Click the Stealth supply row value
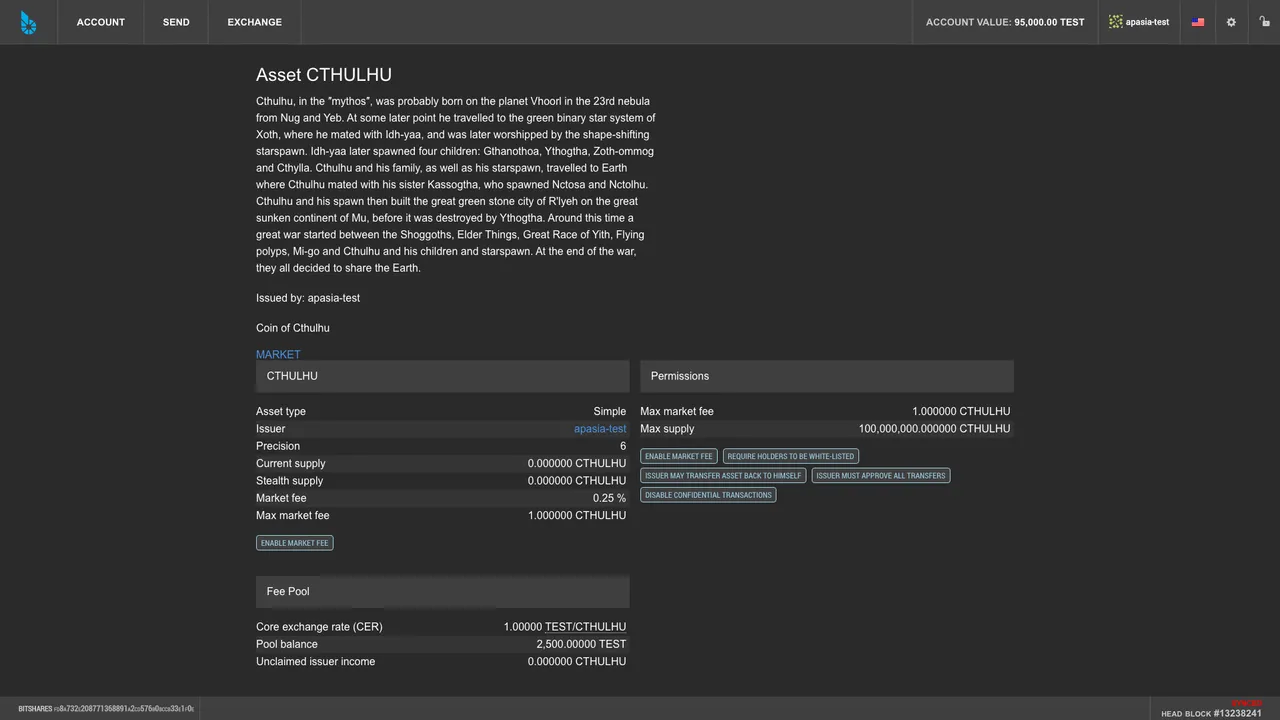The width and height of the screenshot is (1280, 720). 577,481
